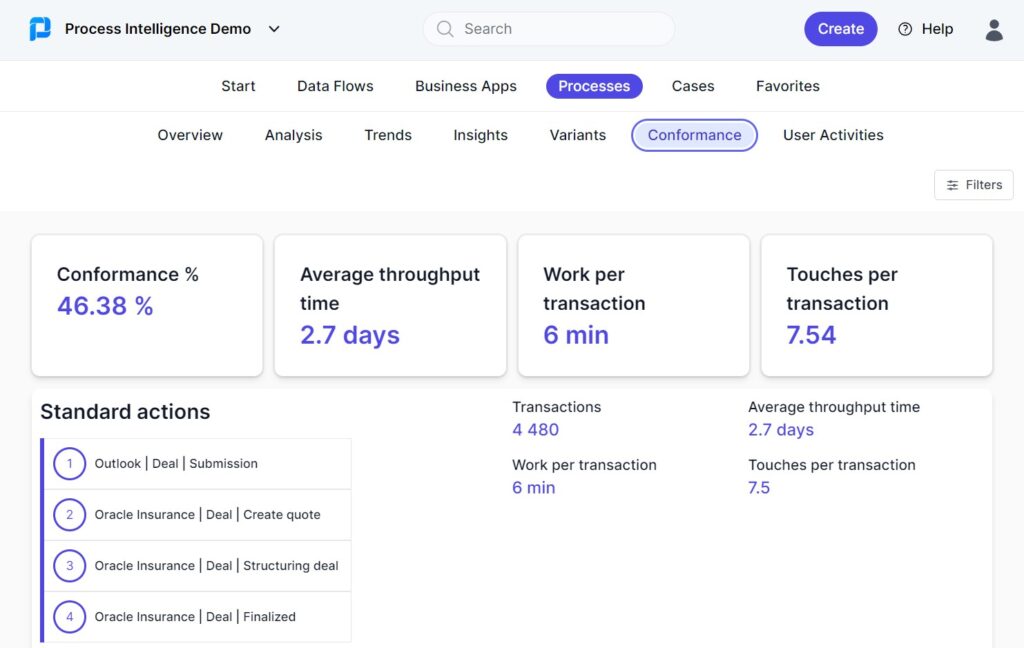The width and height of the screenshot is (1024, 648).
Task: Click the 7.5 touches per transaction value
Action: 759,488
